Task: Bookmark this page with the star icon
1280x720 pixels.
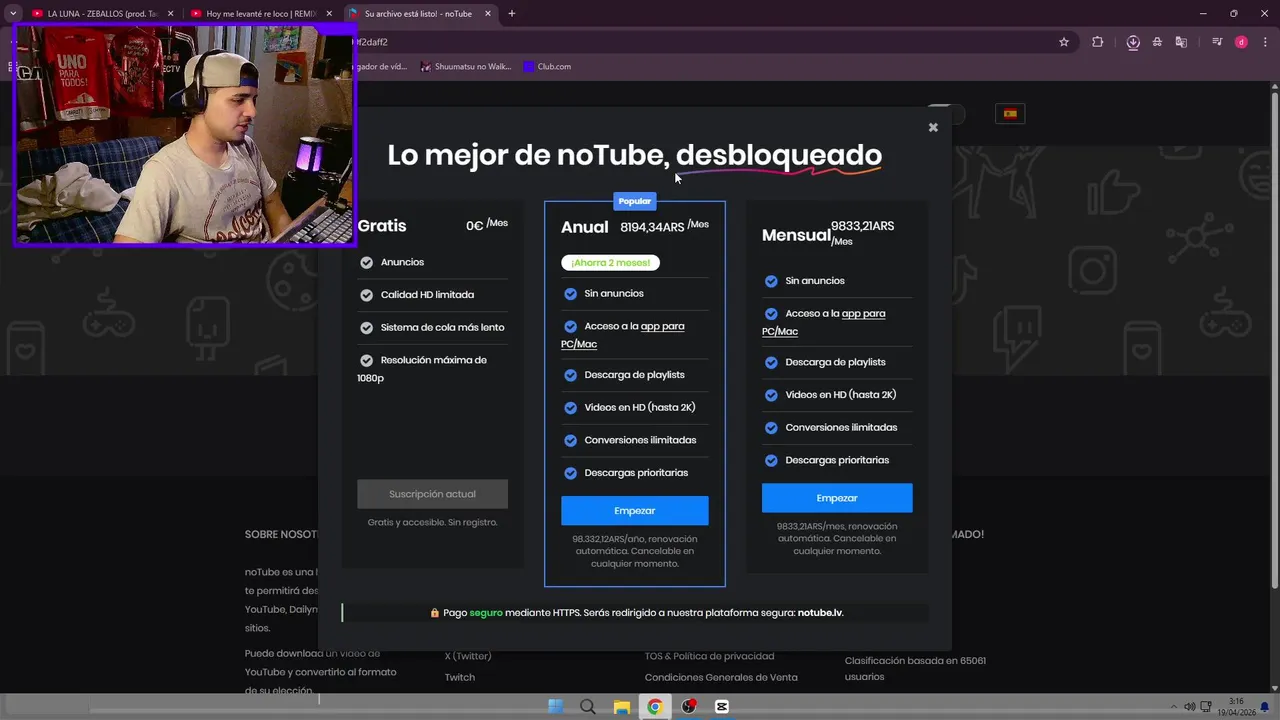Action: 1064,42
